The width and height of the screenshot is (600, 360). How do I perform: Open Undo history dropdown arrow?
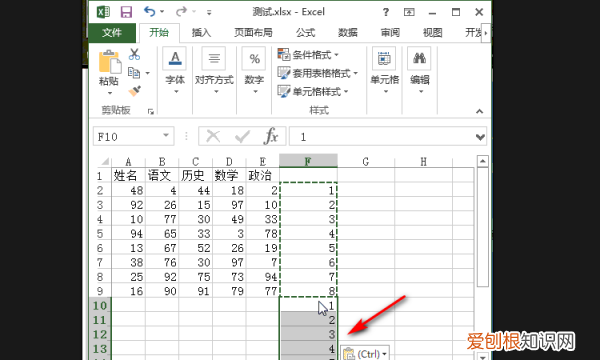162,12
